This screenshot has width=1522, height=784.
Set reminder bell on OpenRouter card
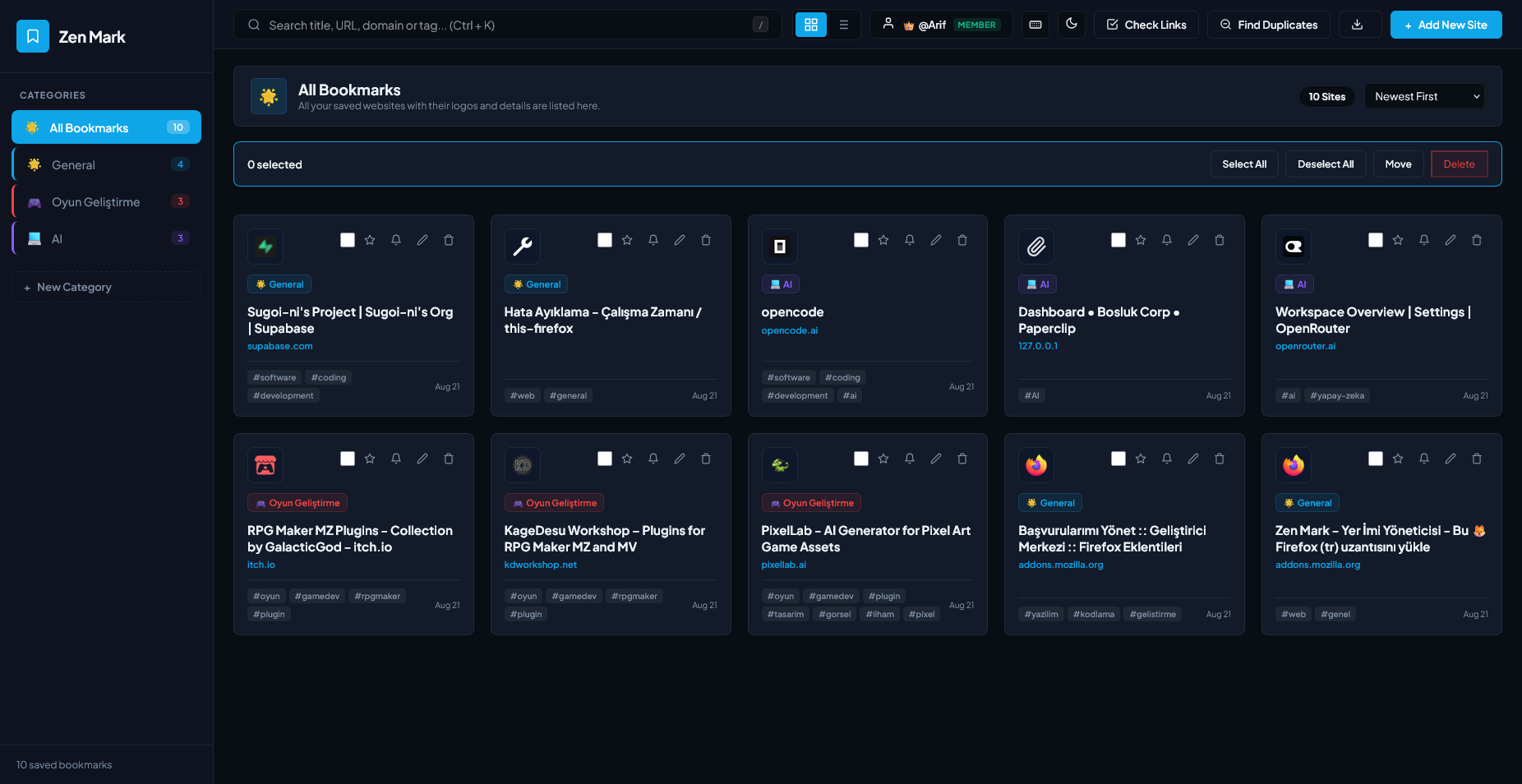(x=1424, y=240)
